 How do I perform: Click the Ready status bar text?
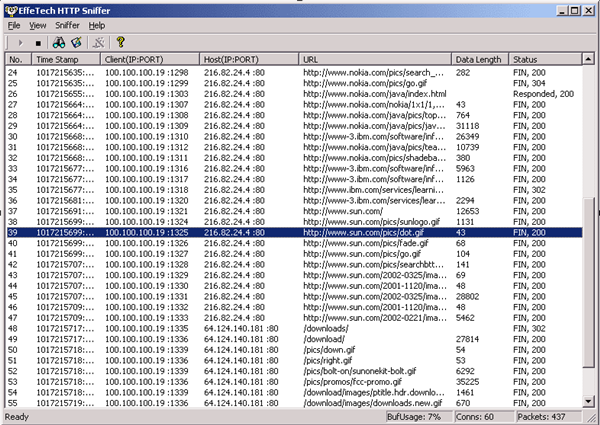click(x=17, y=417)
